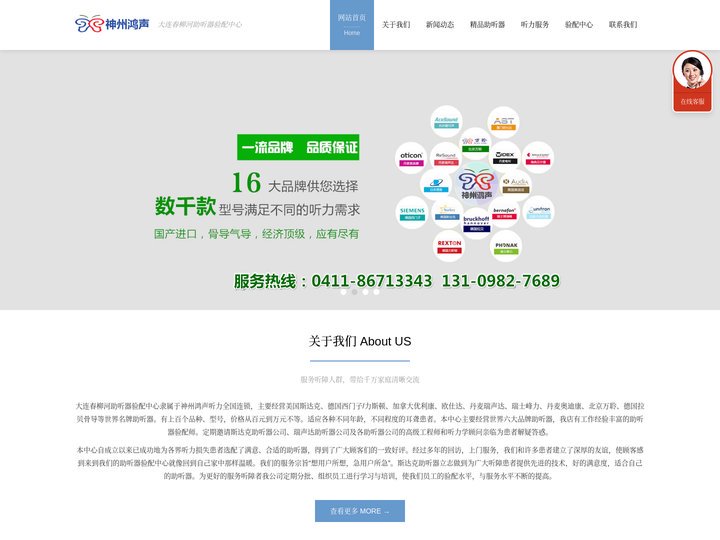This screenshot has height=540, width=720.
Task: Open the 在线客服 online chat label
Action: coord(692,101)
